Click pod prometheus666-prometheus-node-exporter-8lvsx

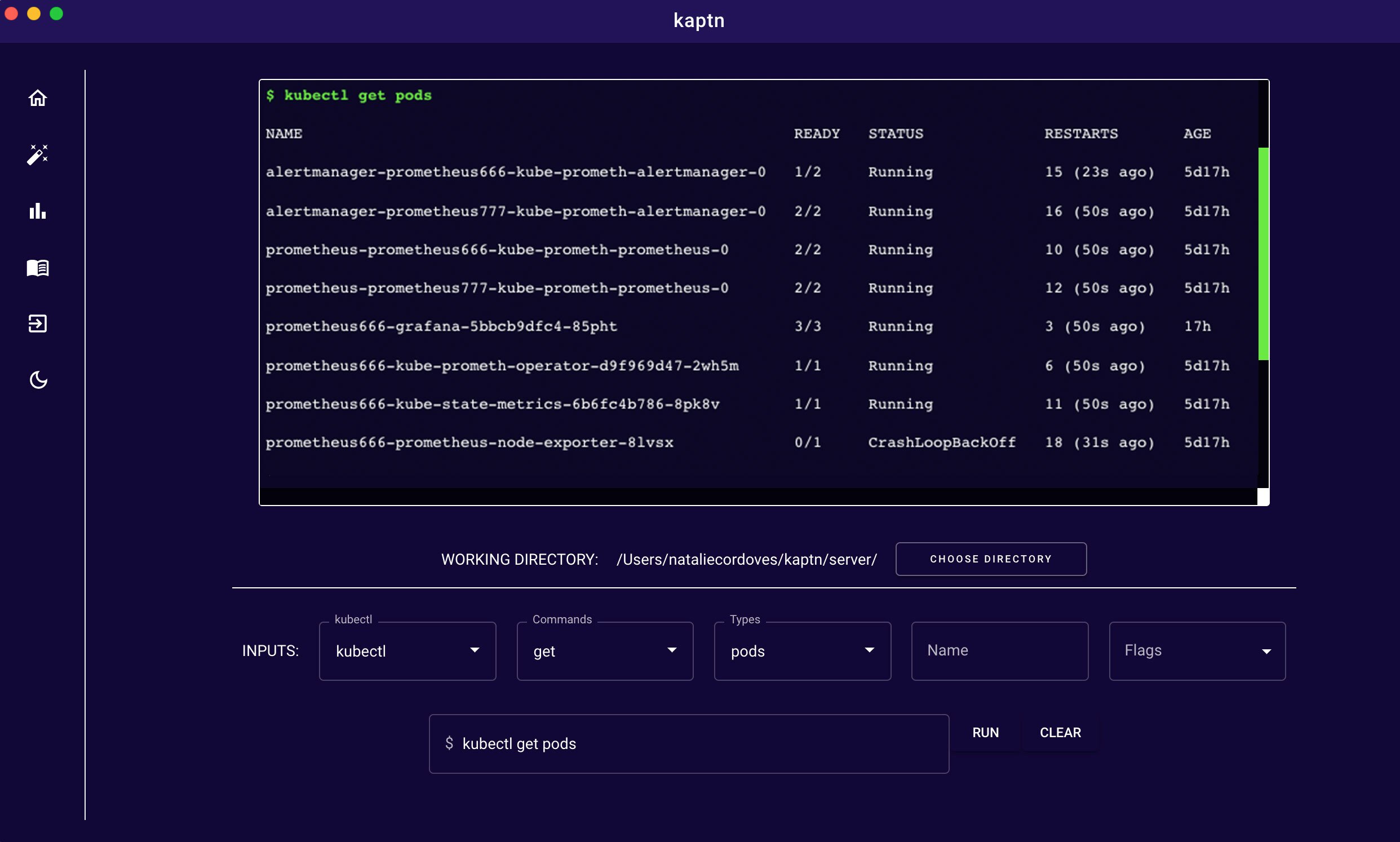click(469, 442)
